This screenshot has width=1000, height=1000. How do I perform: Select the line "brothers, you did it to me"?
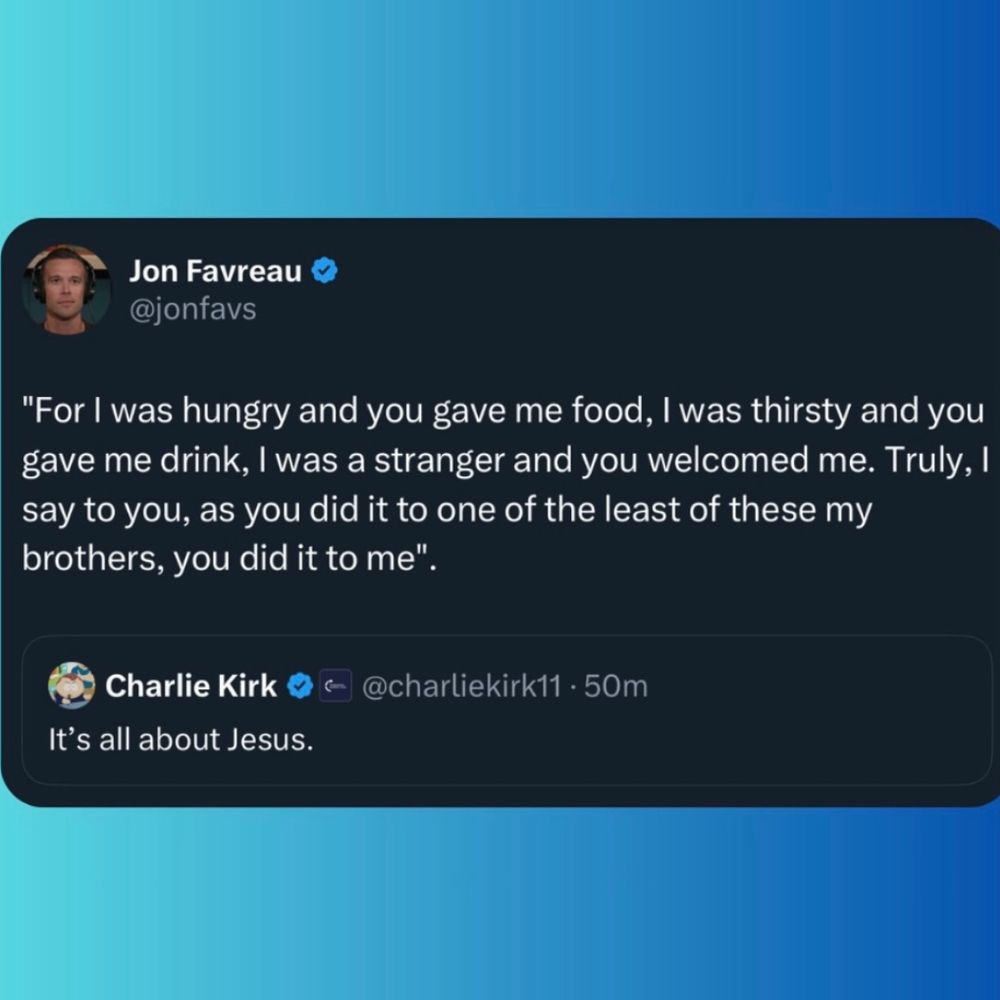[x=230, y=559]
